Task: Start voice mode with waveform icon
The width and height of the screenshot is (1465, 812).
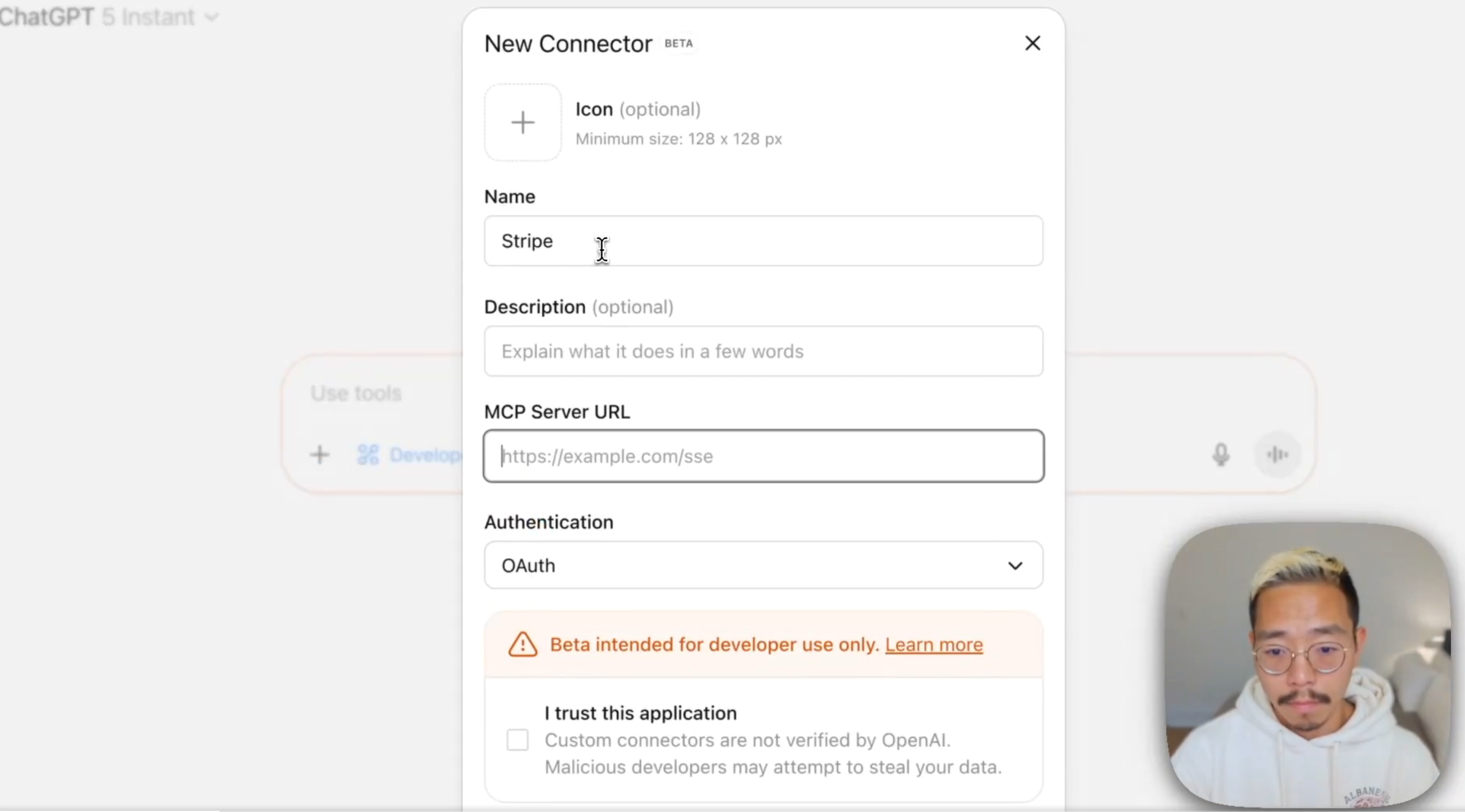Action: (1277, 454)
